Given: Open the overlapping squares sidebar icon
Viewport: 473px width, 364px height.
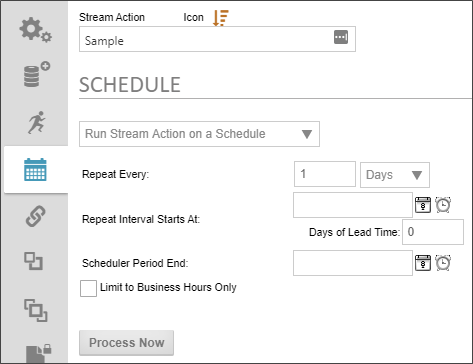Looking at the screenshot, I should [36, 310].
